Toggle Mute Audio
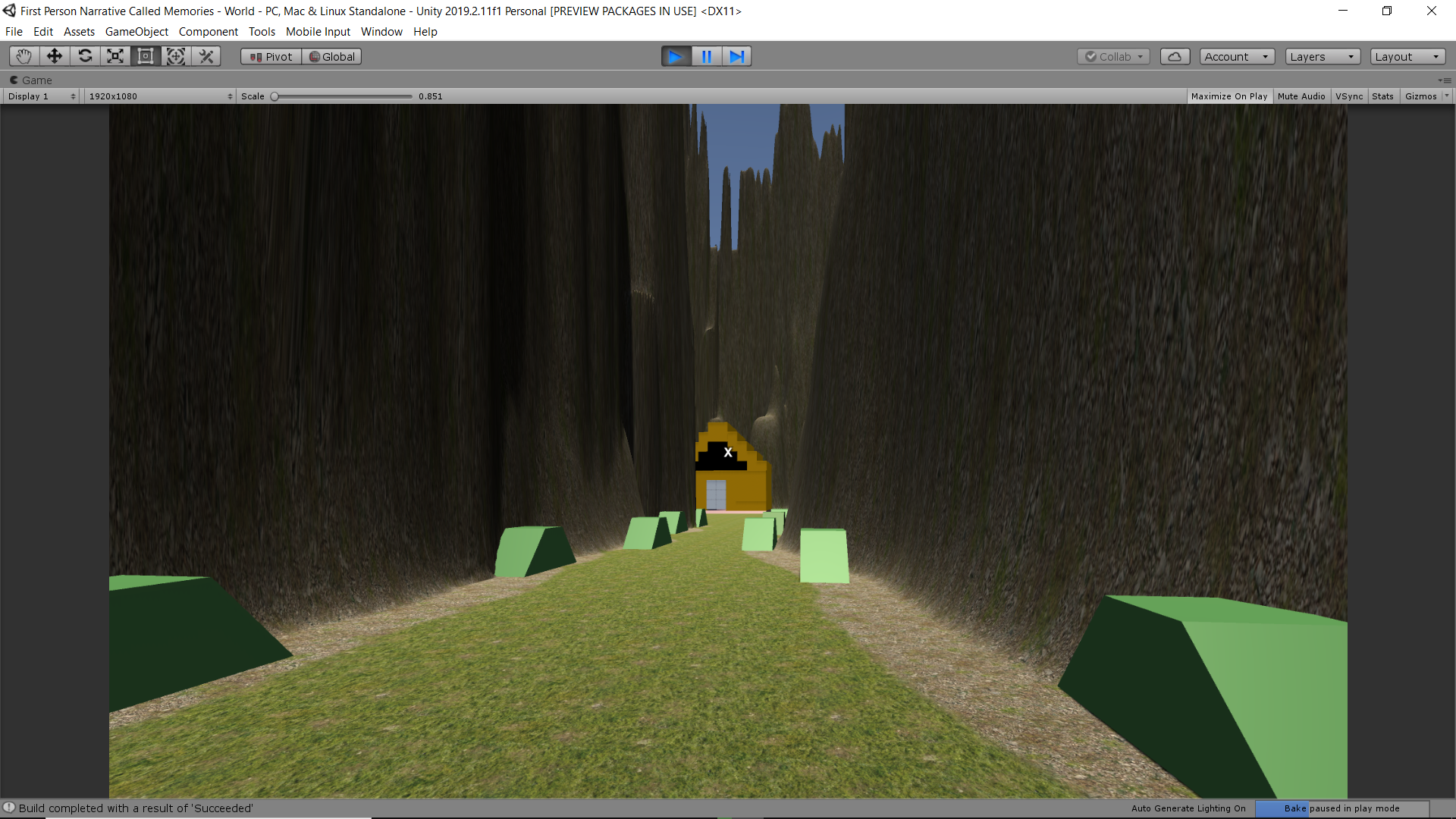 pyautogui.click(x=1301, y=96)
